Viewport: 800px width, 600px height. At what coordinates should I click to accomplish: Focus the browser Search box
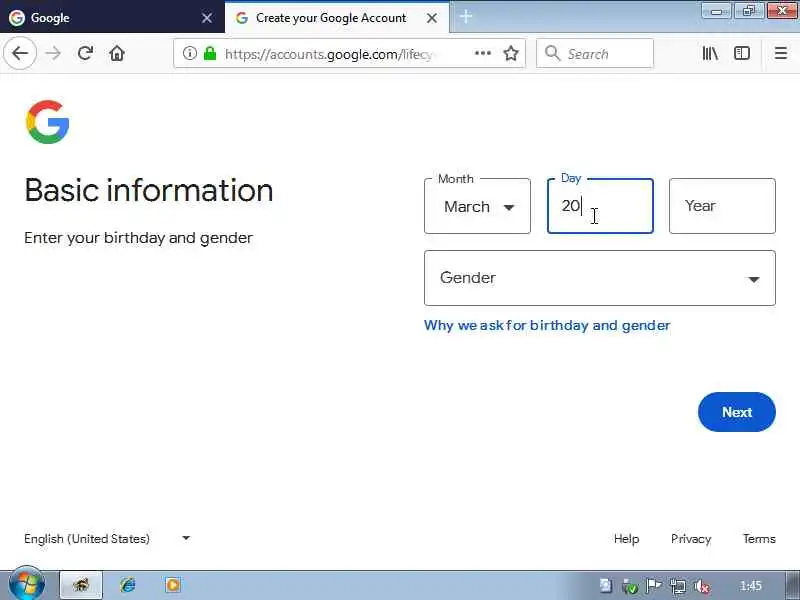pyautogui.click(x=595, y=53)
